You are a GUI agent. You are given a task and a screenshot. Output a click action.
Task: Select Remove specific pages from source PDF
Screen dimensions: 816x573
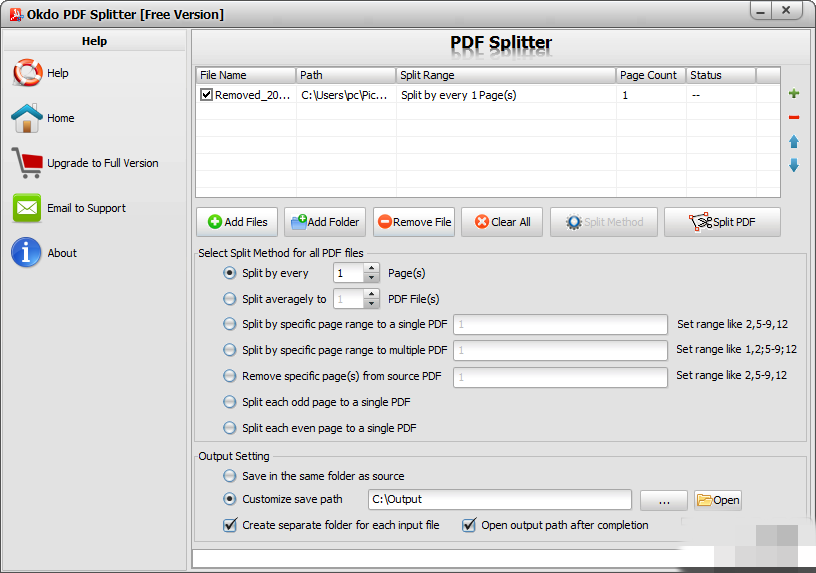point(230,376)
